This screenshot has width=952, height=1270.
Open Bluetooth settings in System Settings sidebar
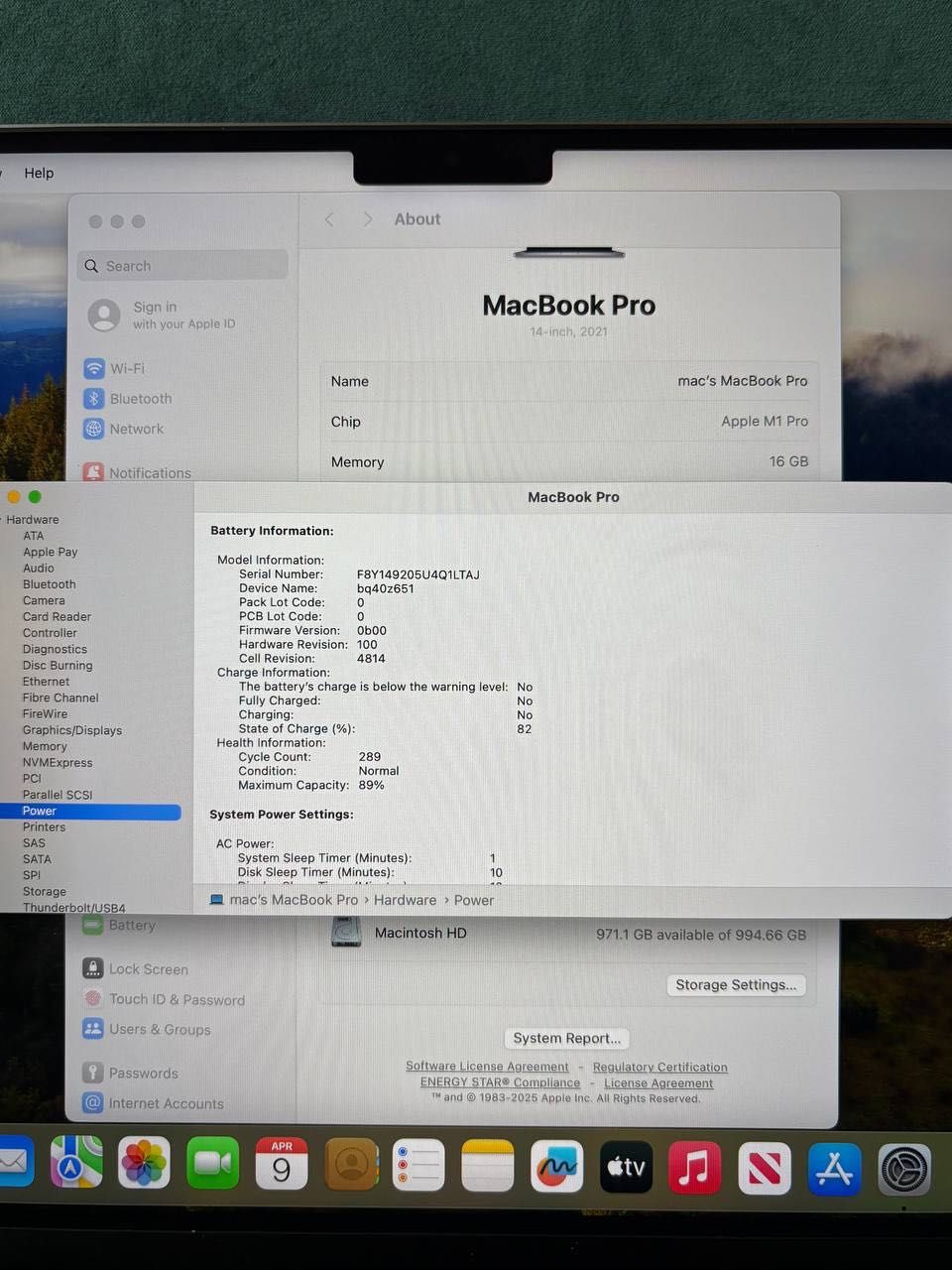[128, 399]
